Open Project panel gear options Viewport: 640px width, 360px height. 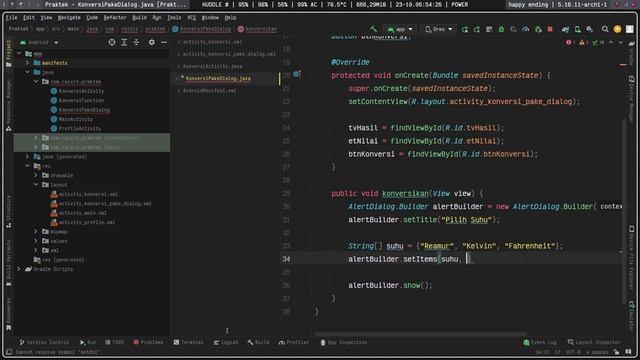(151, 42)
